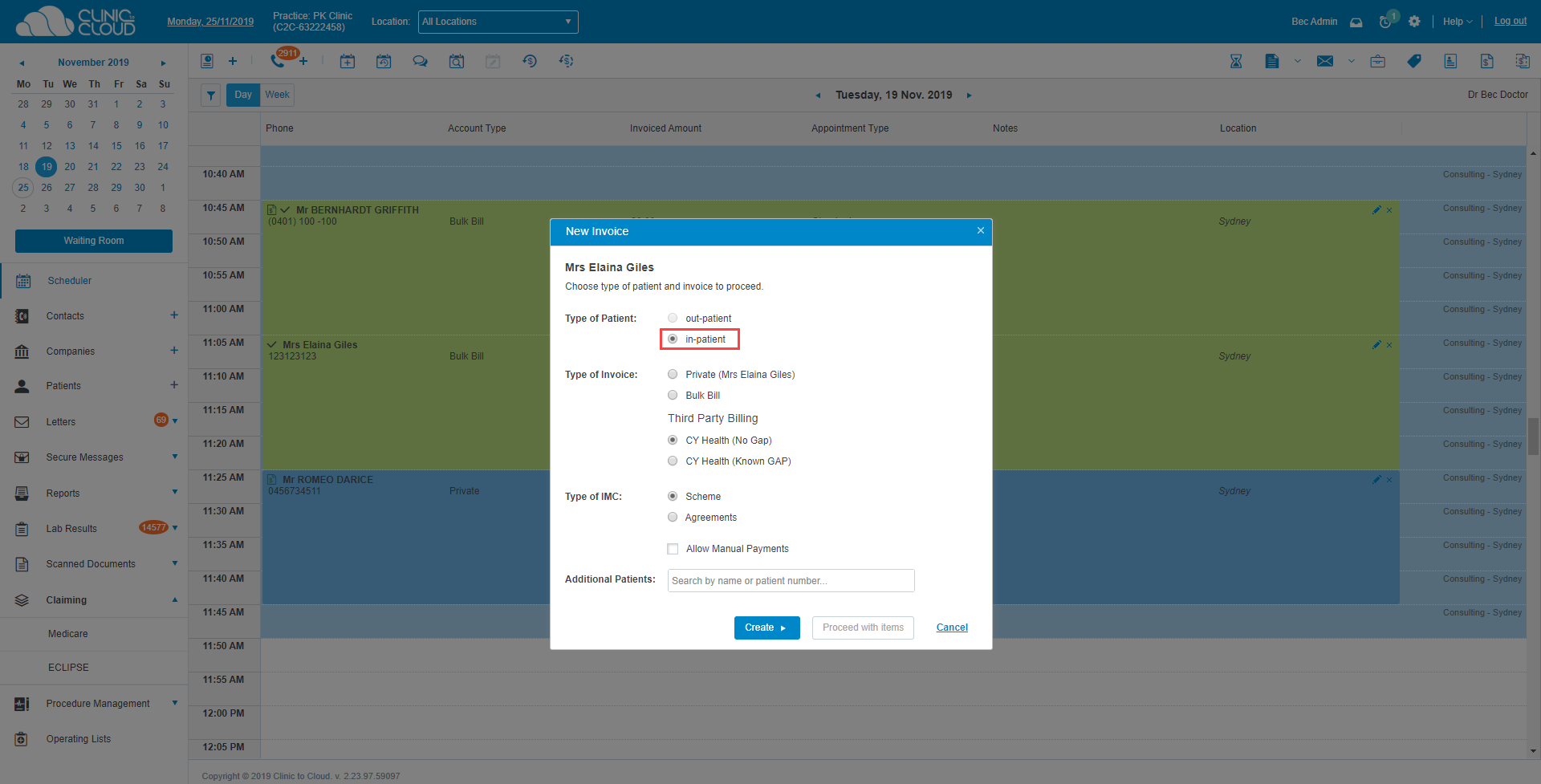The width and height of the screenshot is (1541, 784).
Task: Click the envelope mail icon in toolbar
Action: tap(1325, 61)
